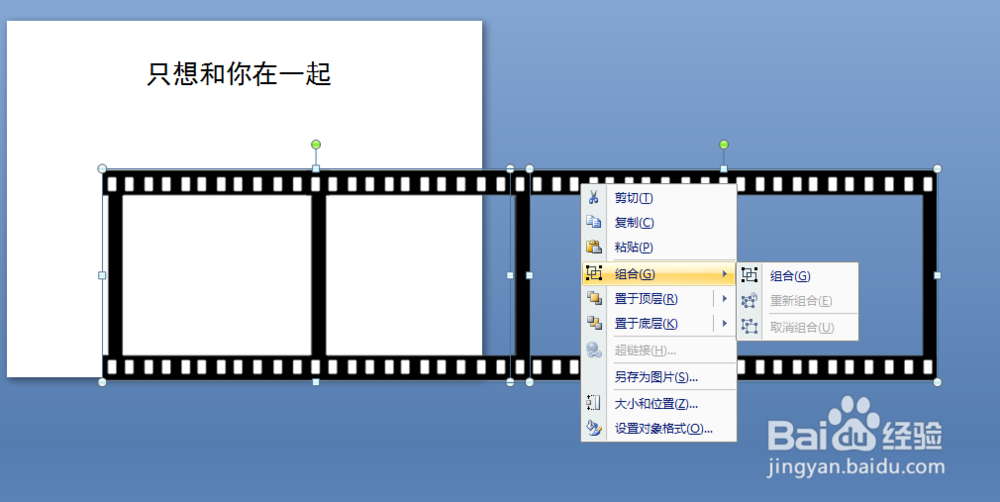Expand the arrow next to 置于底层(K)

click(724, 323)
